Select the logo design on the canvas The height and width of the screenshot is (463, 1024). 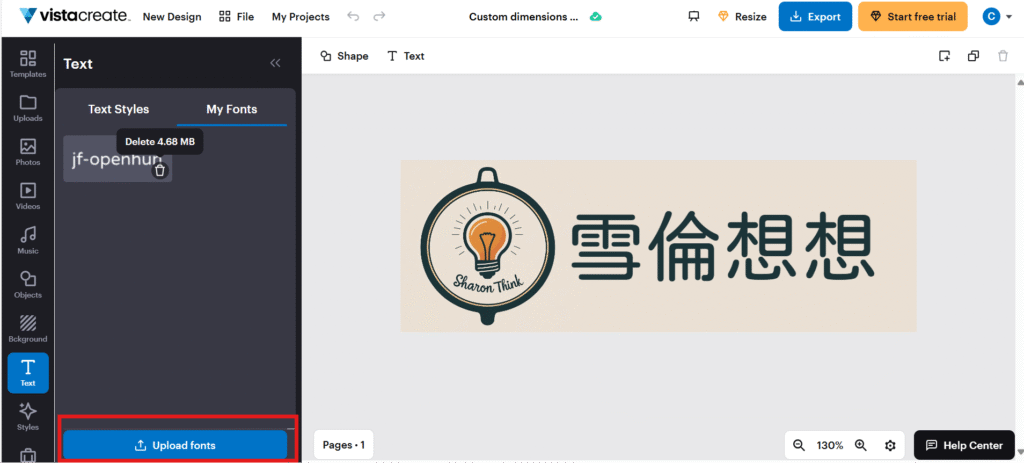[x=658, y=246]
